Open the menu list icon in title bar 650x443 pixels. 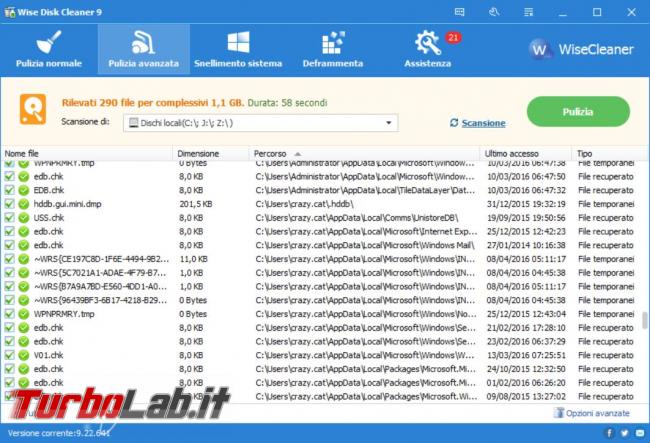click(528, 12)
